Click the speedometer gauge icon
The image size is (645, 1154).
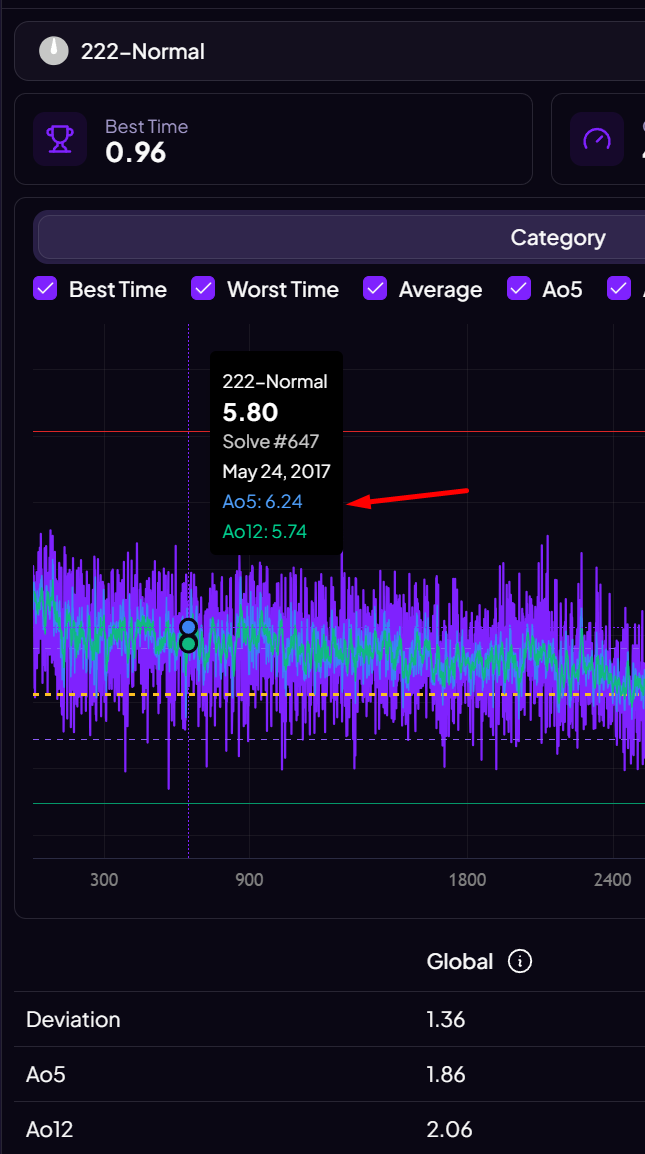pos(597,138)
